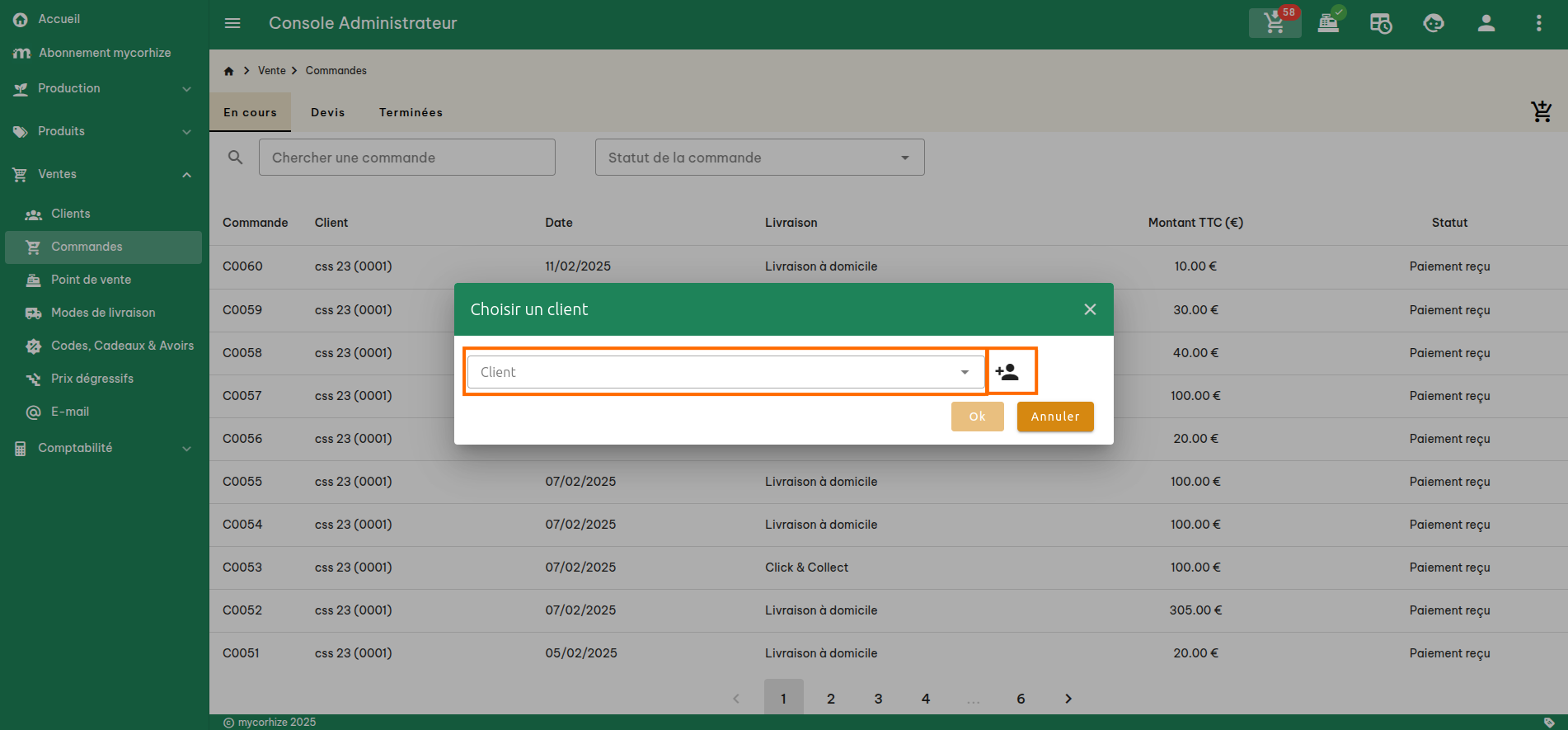Close the Choisir un client dialog
Screen dimensions: 1568x730
(1090, 309)
